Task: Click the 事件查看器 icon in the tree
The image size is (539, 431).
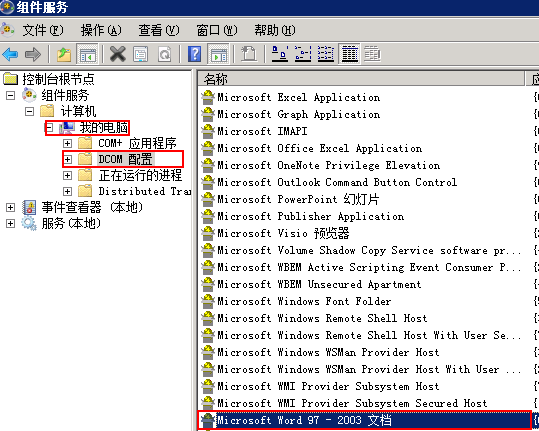Action: pos(29,207)
